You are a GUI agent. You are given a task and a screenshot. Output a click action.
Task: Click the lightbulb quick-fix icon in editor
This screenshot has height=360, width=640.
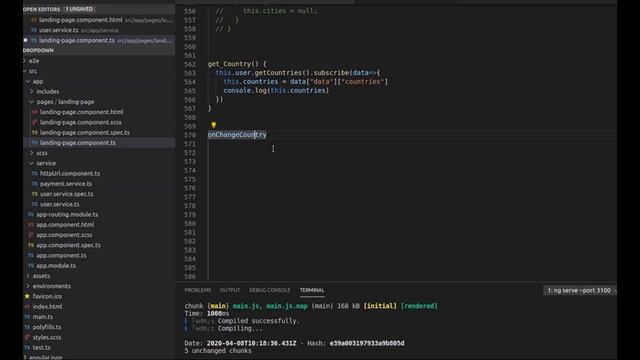pyautogui.click(x=213, y=125)
